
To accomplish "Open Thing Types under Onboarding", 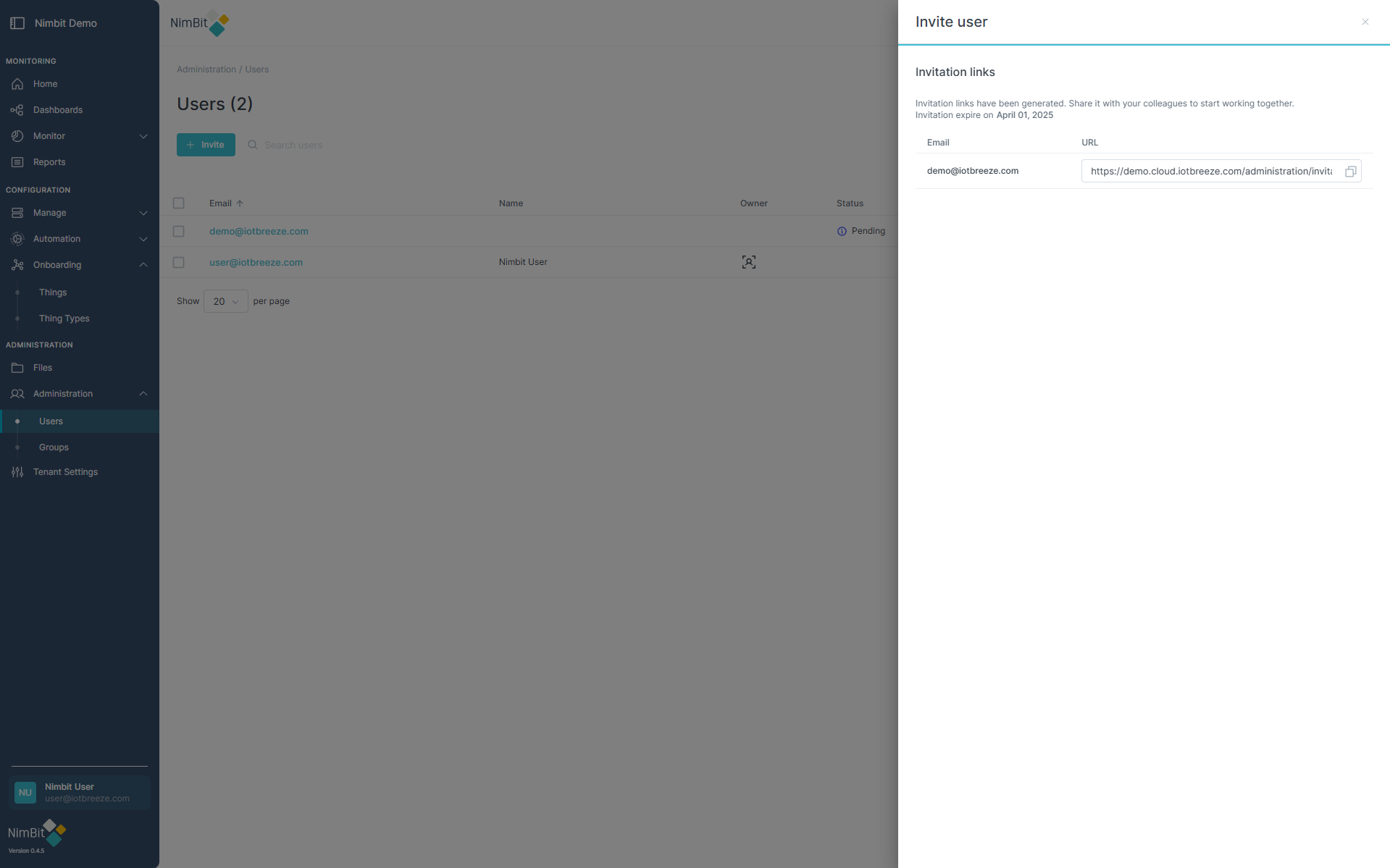I will coord(64,319).
